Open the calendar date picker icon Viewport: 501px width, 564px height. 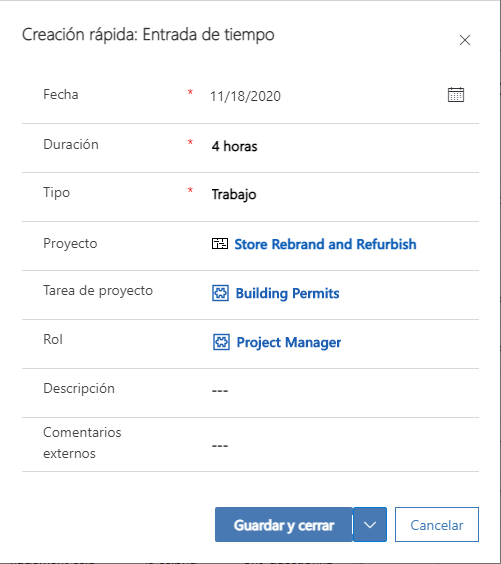[456, 95]
